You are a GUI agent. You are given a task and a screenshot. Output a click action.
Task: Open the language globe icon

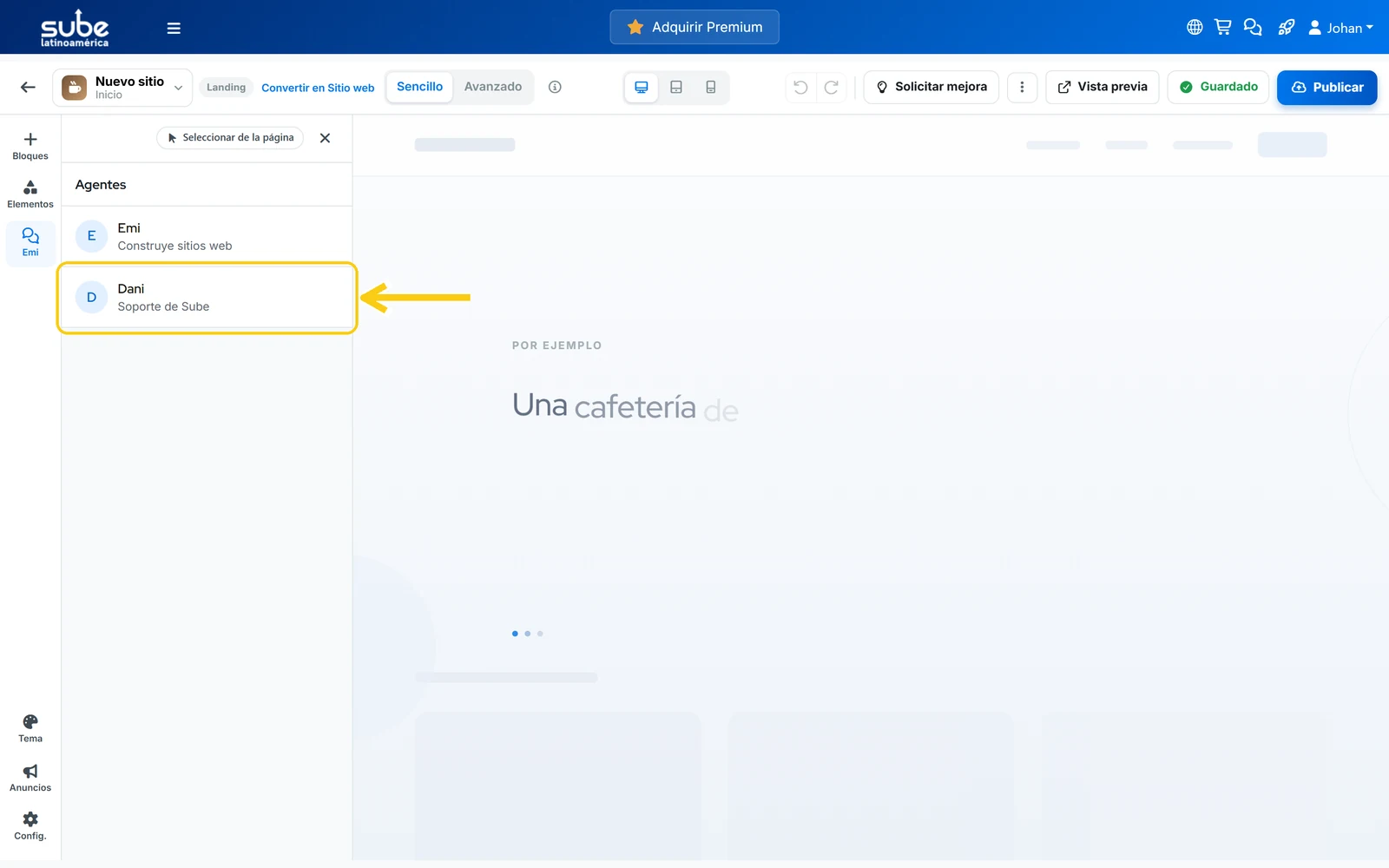tap(1195, 28)
